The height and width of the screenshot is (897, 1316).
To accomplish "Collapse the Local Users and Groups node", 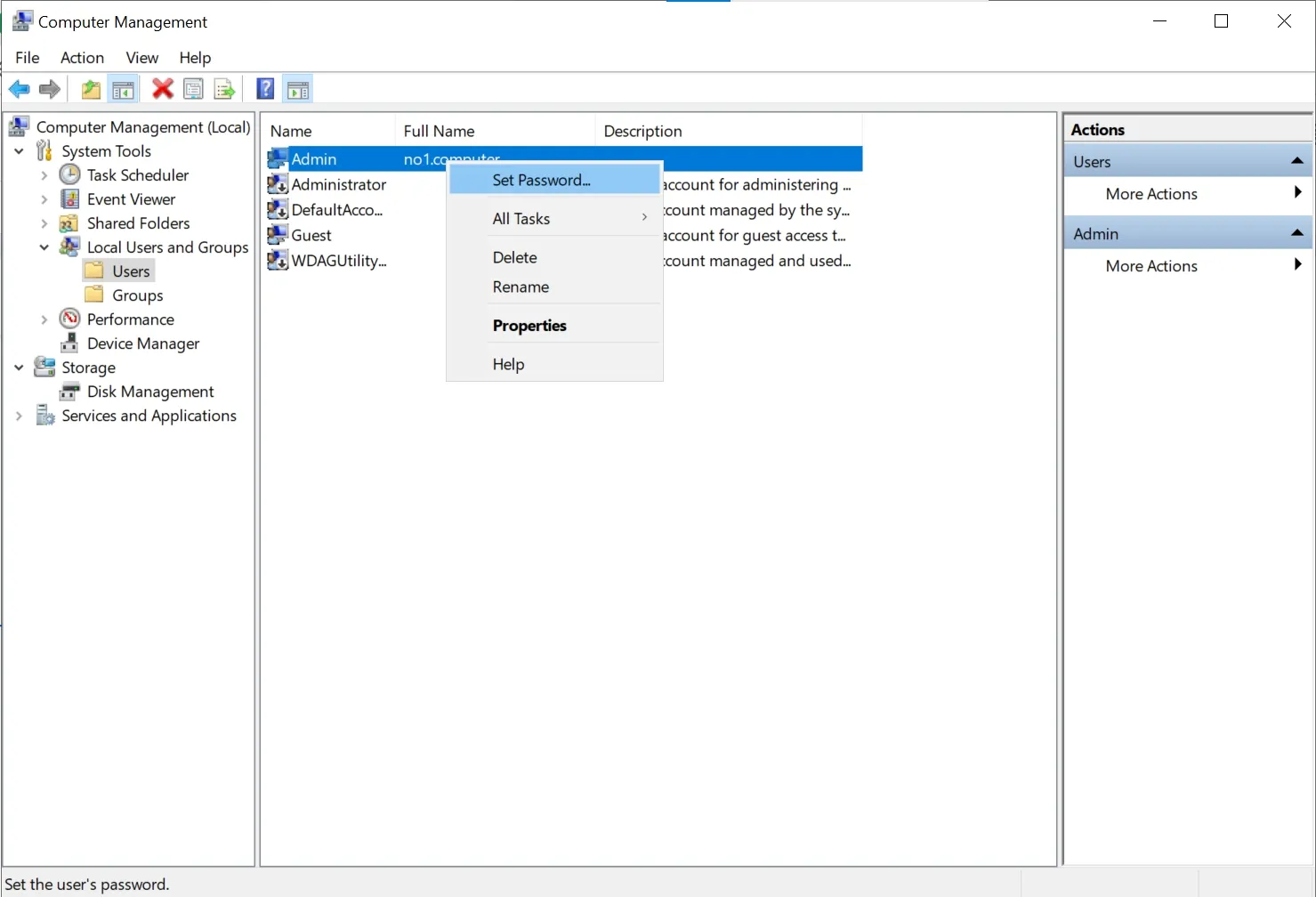I will [44, 247].
